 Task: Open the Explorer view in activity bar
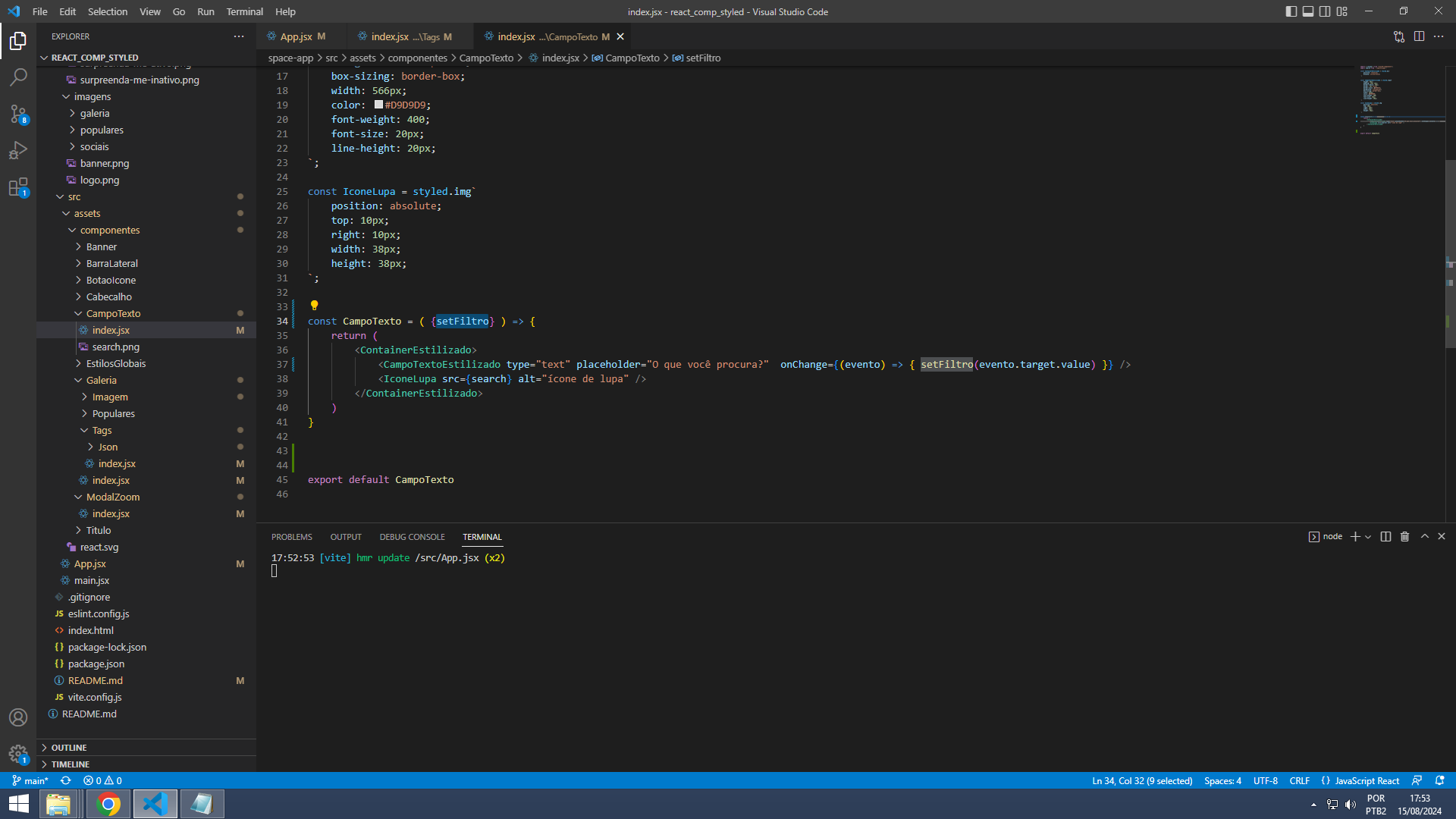[x=18, y=41]
